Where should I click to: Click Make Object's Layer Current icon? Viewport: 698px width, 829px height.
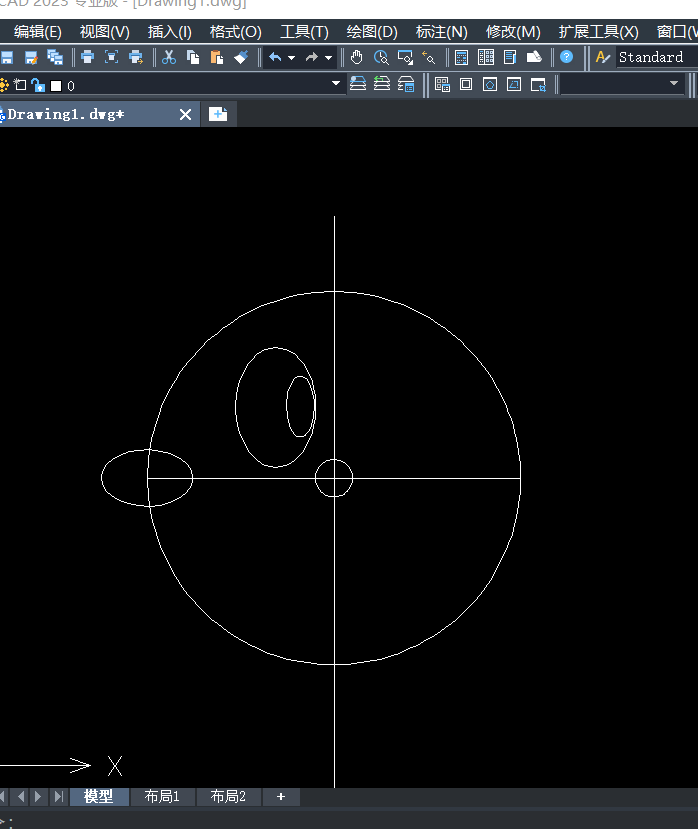coord(358,84)
